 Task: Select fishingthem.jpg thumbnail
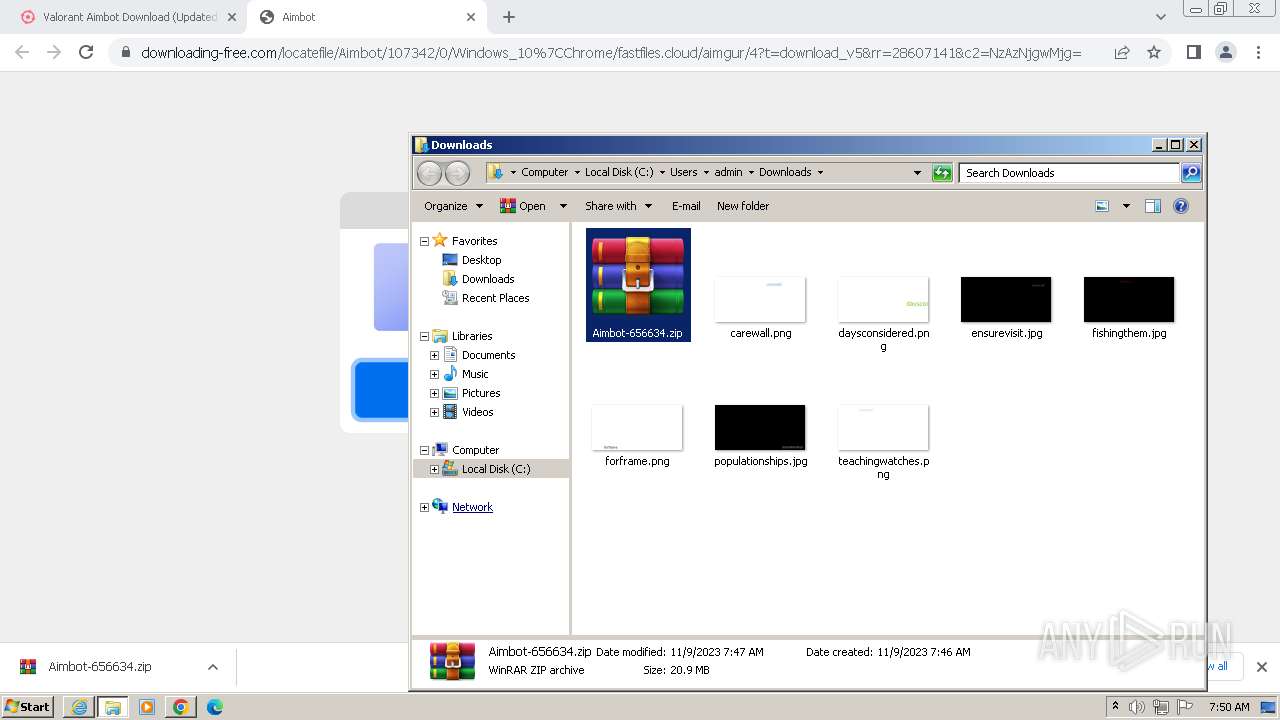[x=1129, y=300]
